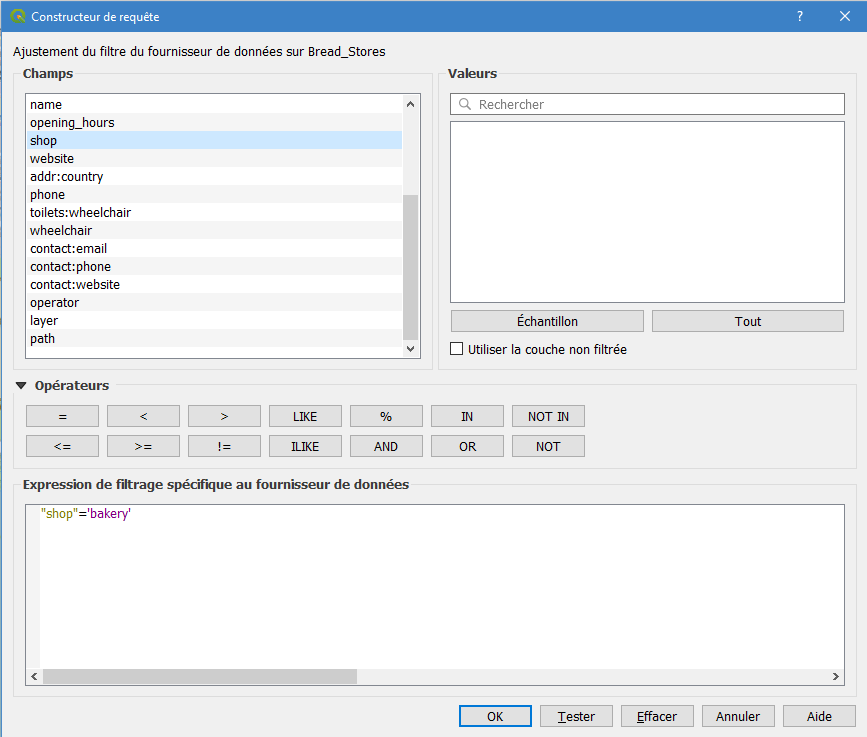Image resolution: width=867 pixels, height=737 pixels.
Task: Add the AND operator
Action: coord(386,446)
